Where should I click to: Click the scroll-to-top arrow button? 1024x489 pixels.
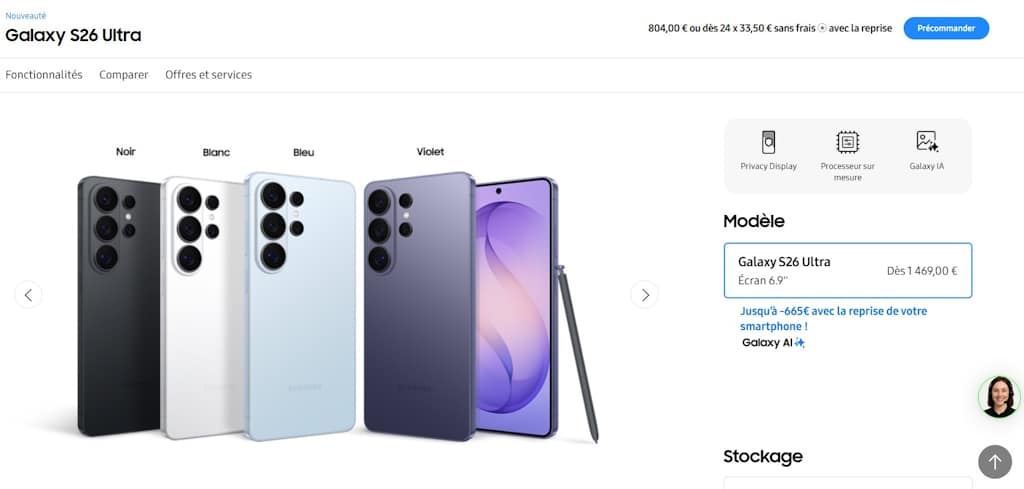coord(994,461)
